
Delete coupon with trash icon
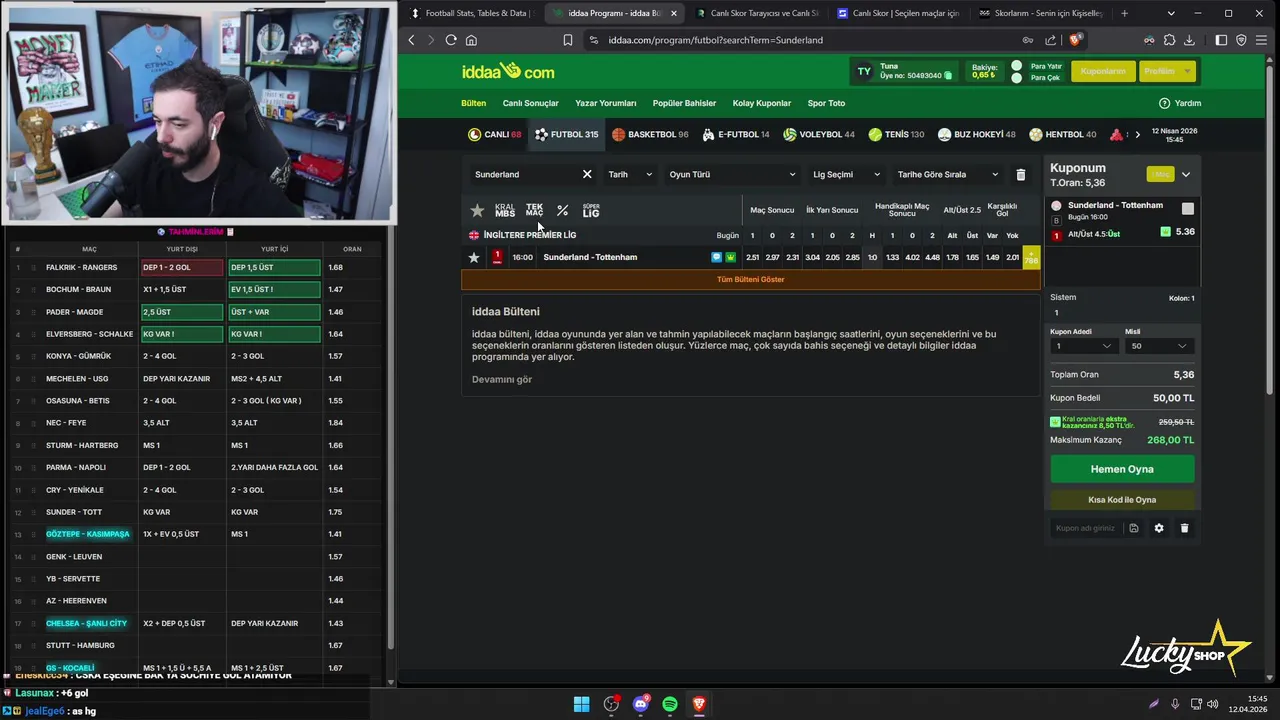point(1184,528)
